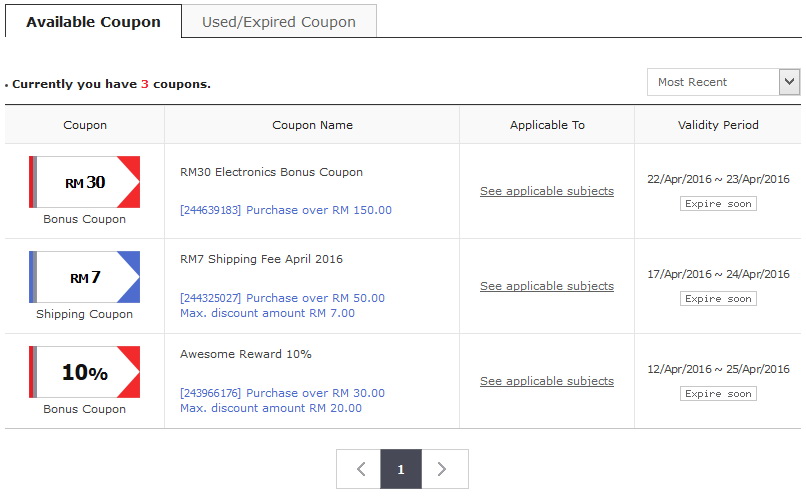This screenshot has height=497, width=806.
Task: Click the 10% Bonus Coupon icon
Action: tap(85, 372)
